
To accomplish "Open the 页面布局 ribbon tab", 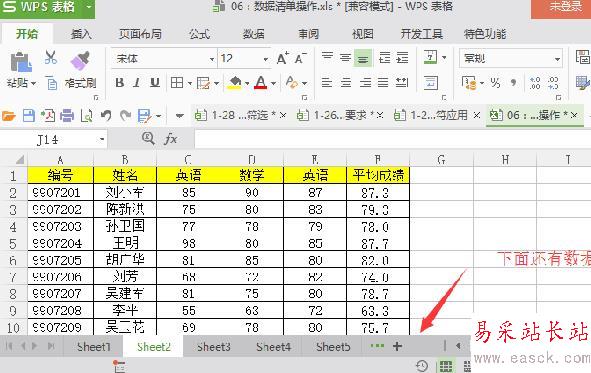I will 140,34.
